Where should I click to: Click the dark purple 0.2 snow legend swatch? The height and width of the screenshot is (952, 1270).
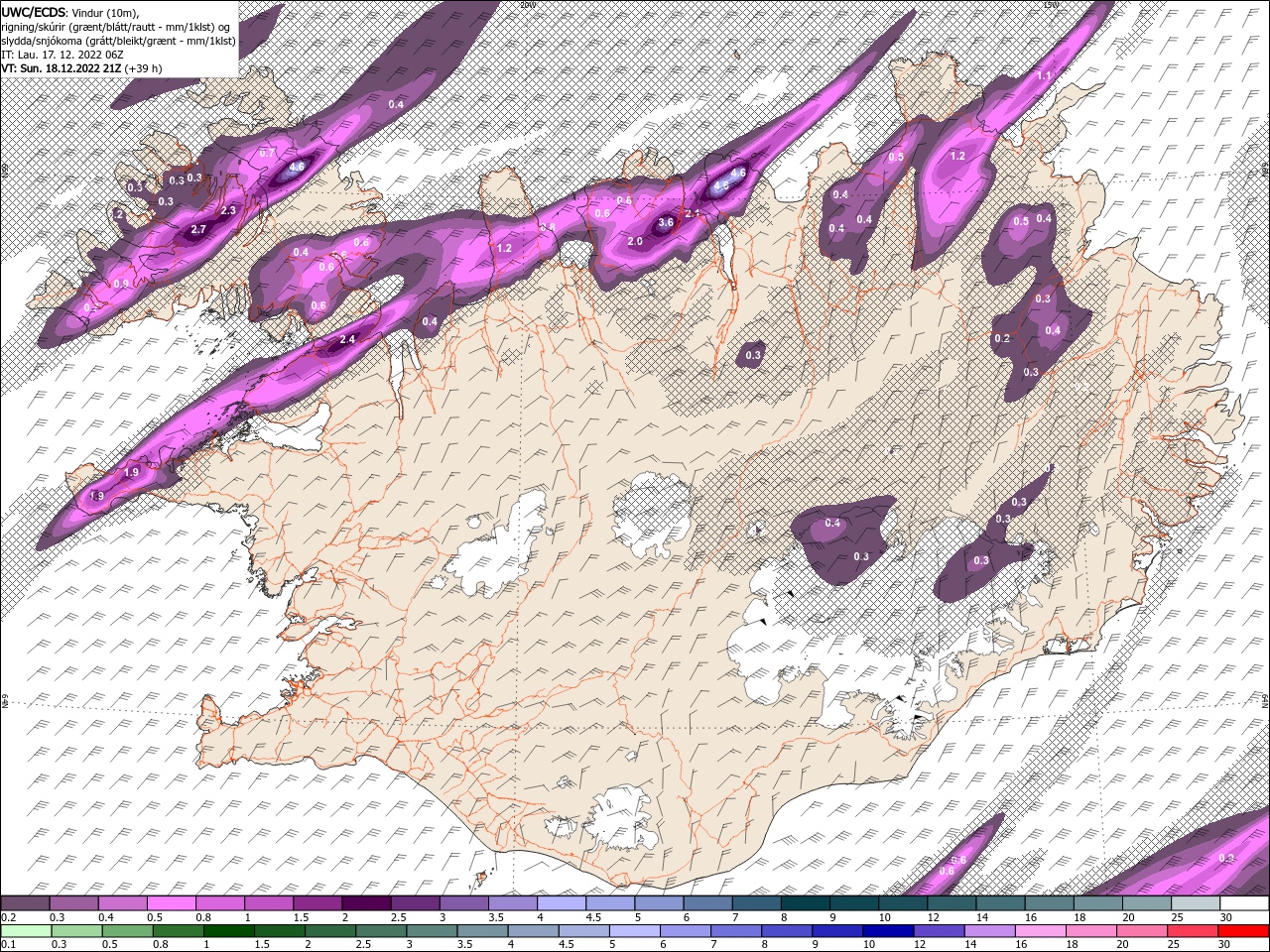pyautogui.click(x=25, y=903)
